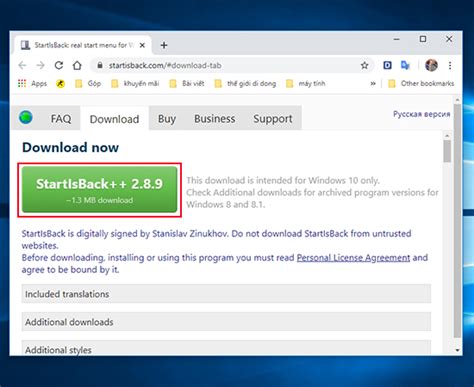Open the Support tab
Screen dimensions: 474x387
coord(273,119)
